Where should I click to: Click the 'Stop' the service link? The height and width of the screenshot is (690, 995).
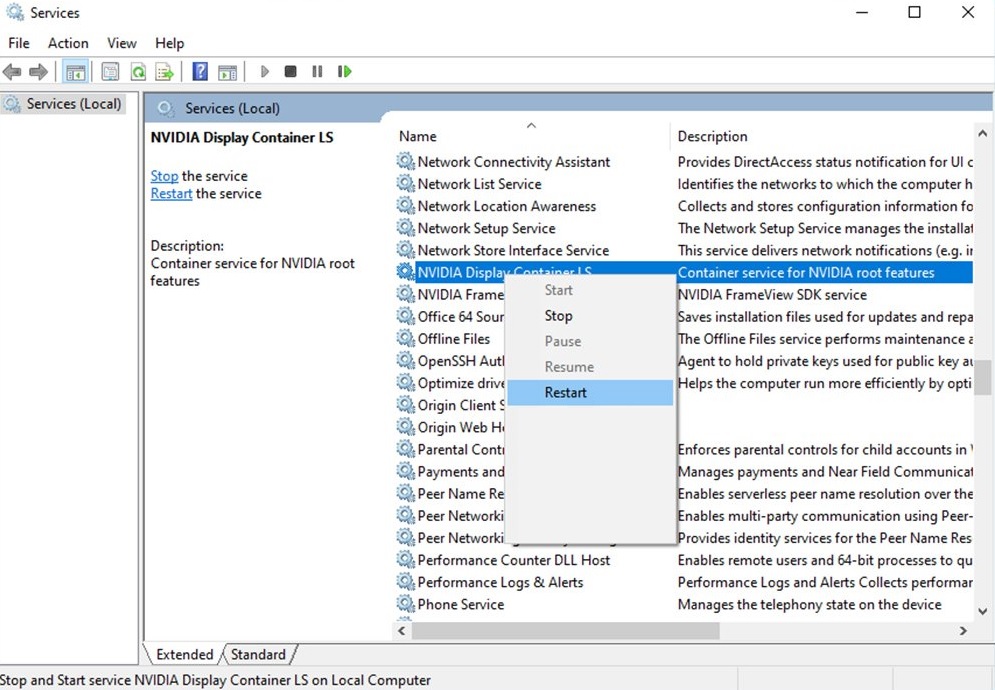pyautogui.click(x=164, y=176)
